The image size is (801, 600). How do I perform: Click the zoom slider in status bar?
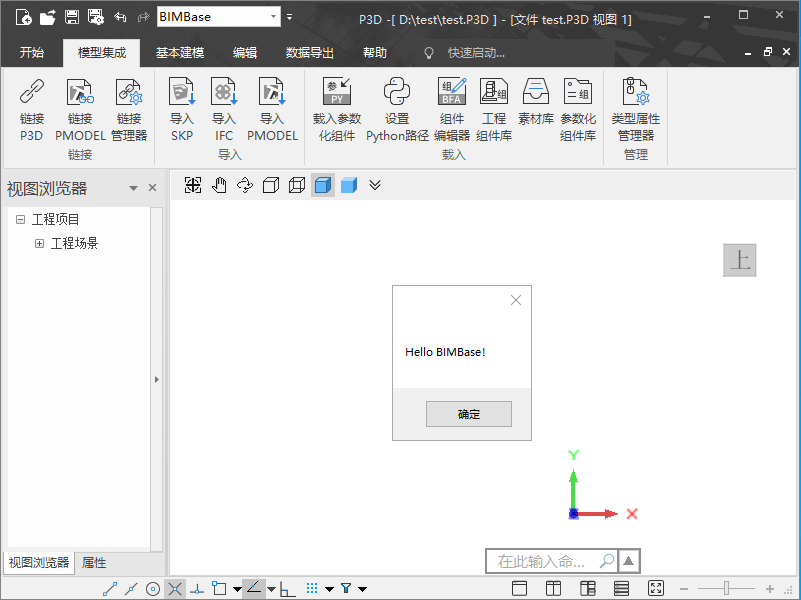click(727, 589)
